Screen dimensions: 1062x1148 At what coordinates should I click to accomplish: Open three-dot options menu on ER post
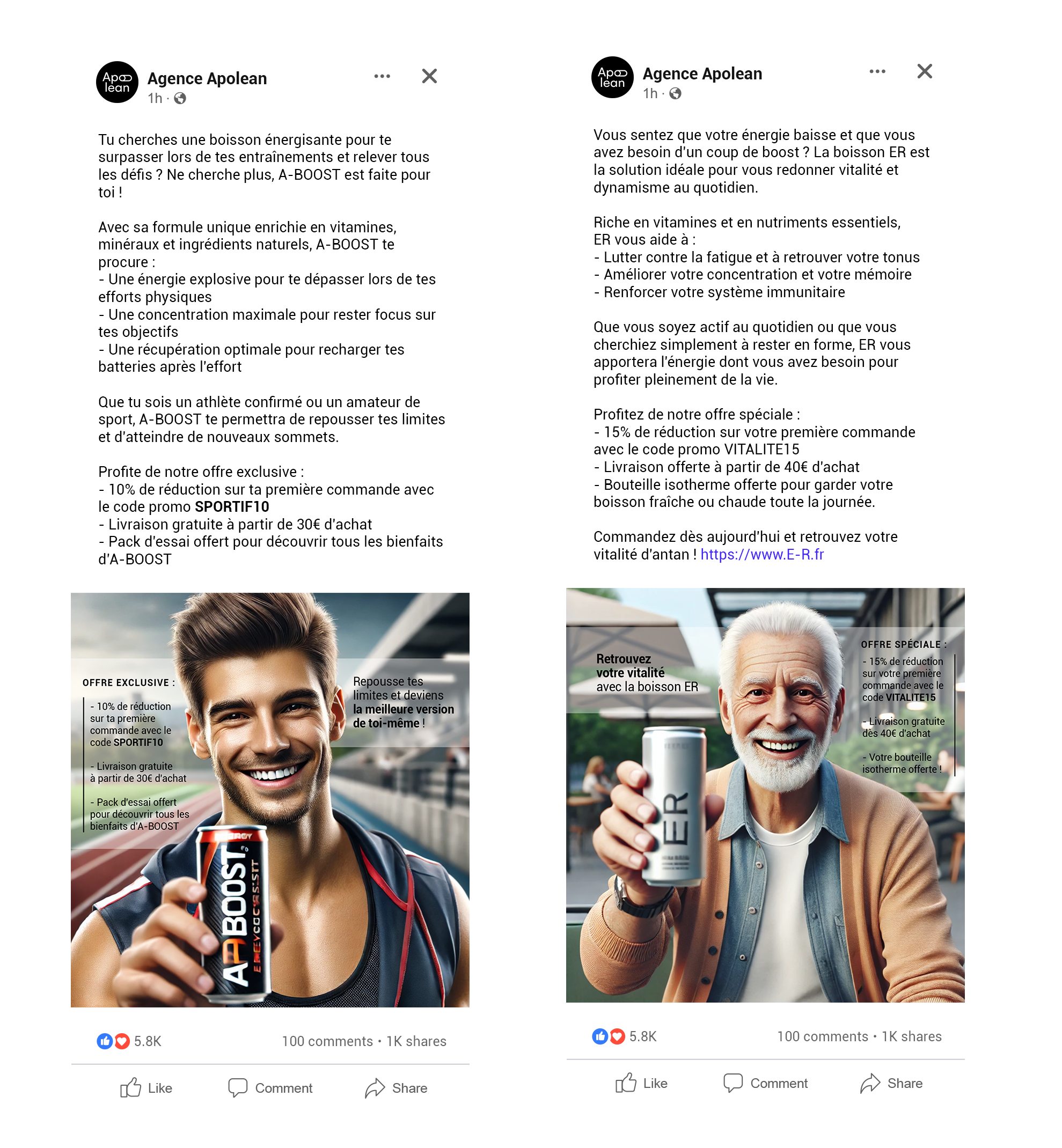click(877, 71)
